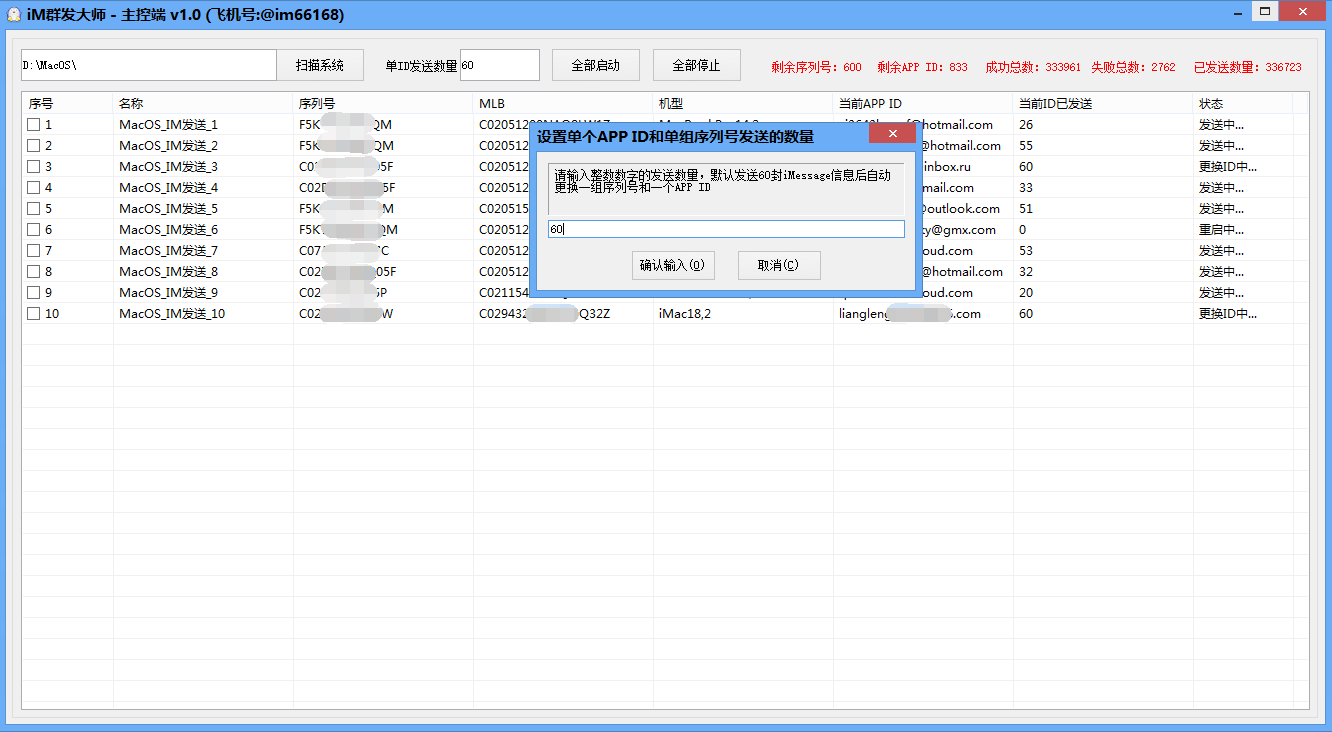Viewport: 1332px width, 732px height.
Task: Click the 当前APP ID column header
Action: [923, 104]
